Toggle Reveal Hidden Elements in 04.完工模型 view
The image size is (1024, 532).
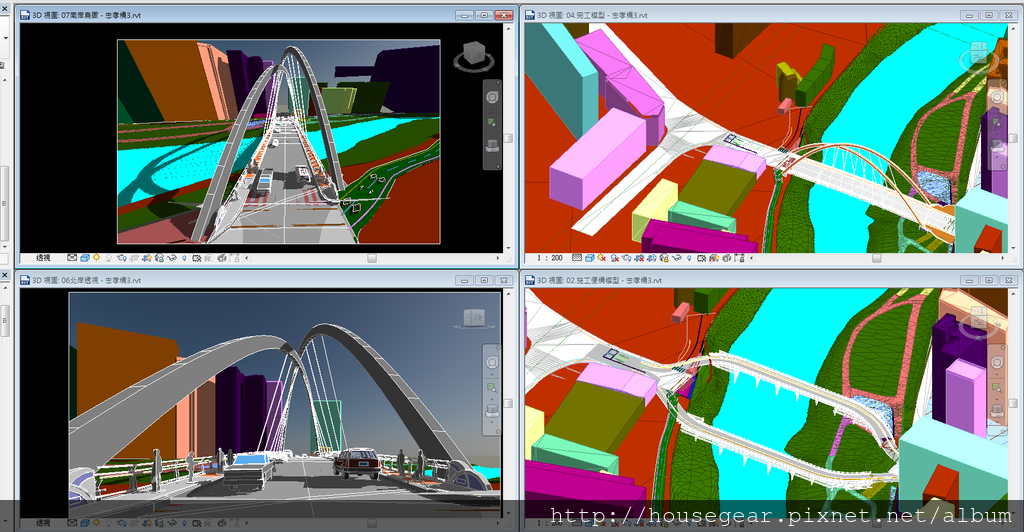point(689,258)
